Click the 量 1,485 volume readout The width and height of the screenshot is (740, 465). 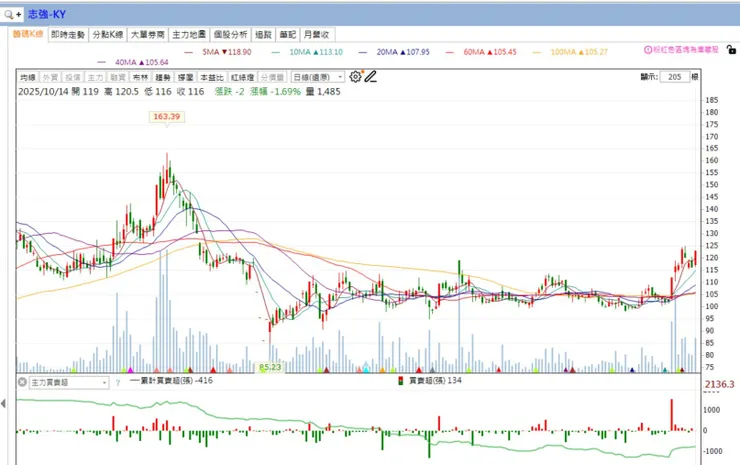(x=323, y=92)
